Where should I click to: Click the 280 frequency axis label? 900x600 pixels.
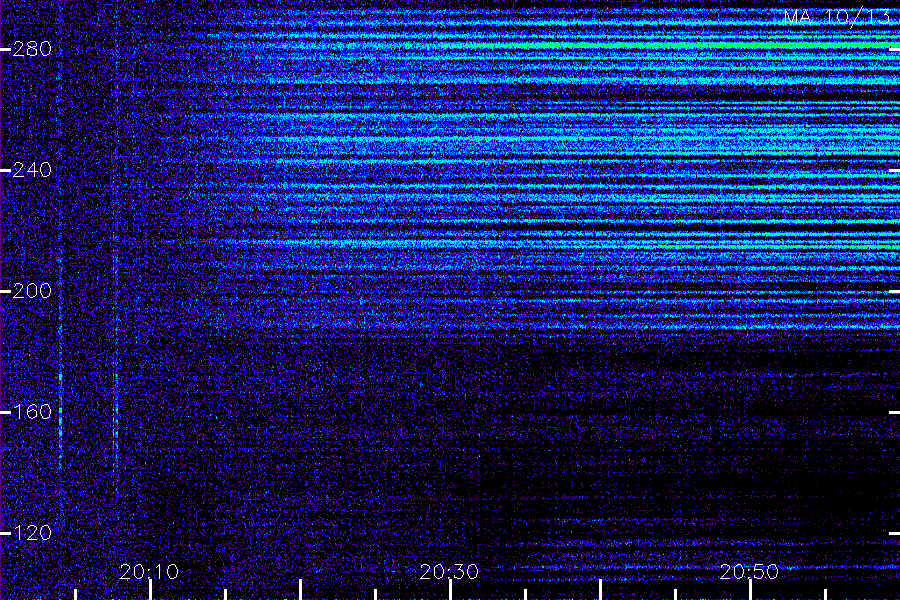(32, 49)
